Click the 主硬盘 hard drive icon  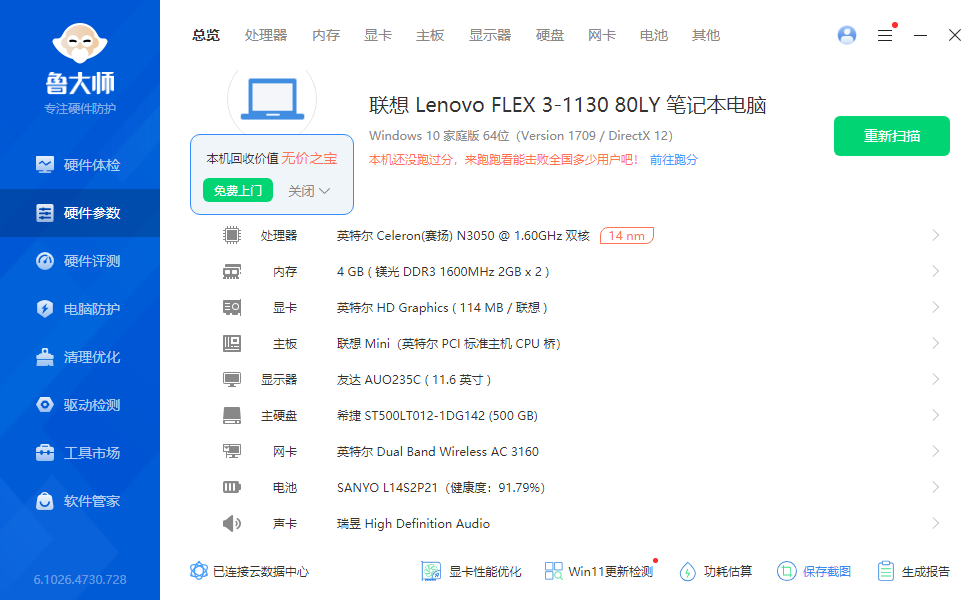pos(232,416)
